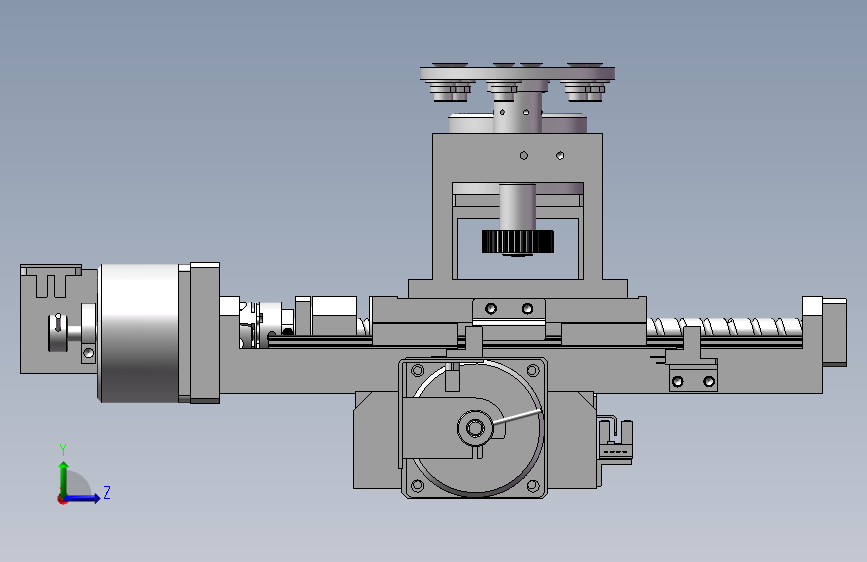This screenshot has width=867, height=562.
Task: Select the vertical shaft above the gear
Action: pyautogui.click(x=518, y=207)
